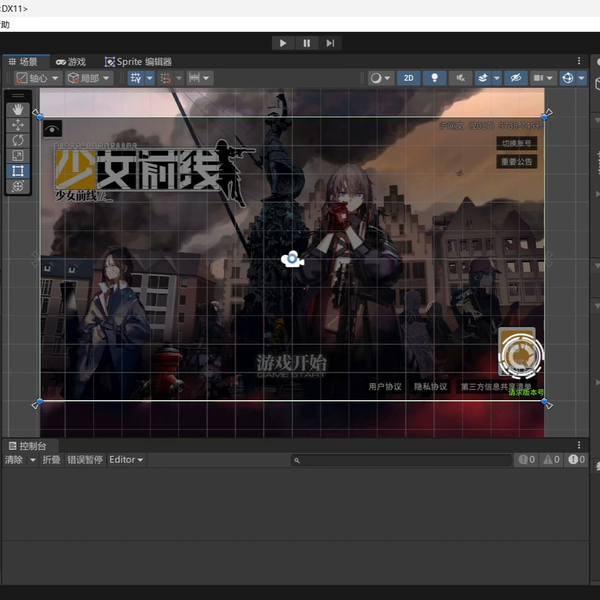Select the Scale tool
Viewport: 600px width, 600px height.
(x=18, y=156)
